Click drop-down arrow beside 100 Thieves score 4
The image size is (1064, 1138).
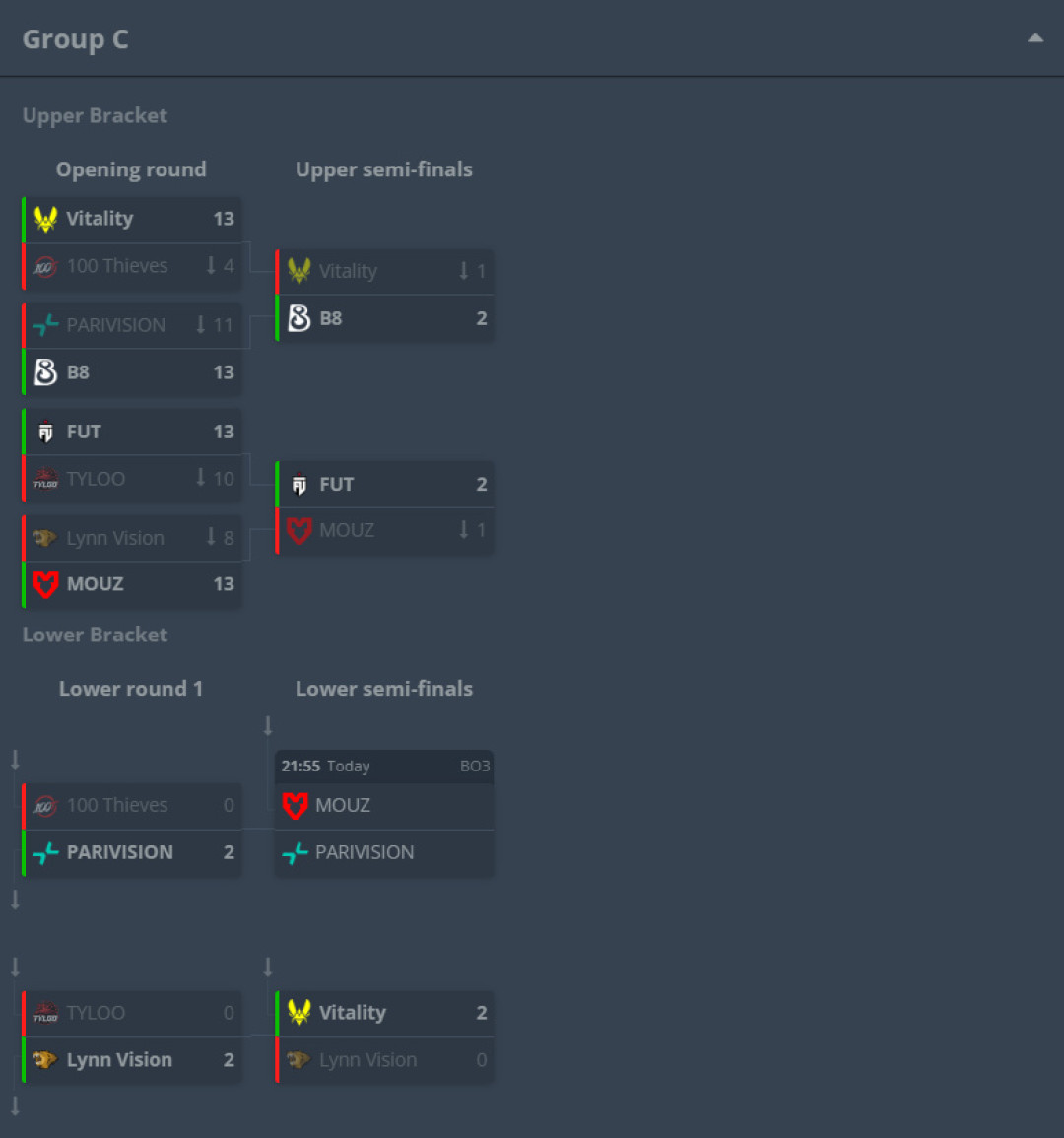click(x=211, y=266)
